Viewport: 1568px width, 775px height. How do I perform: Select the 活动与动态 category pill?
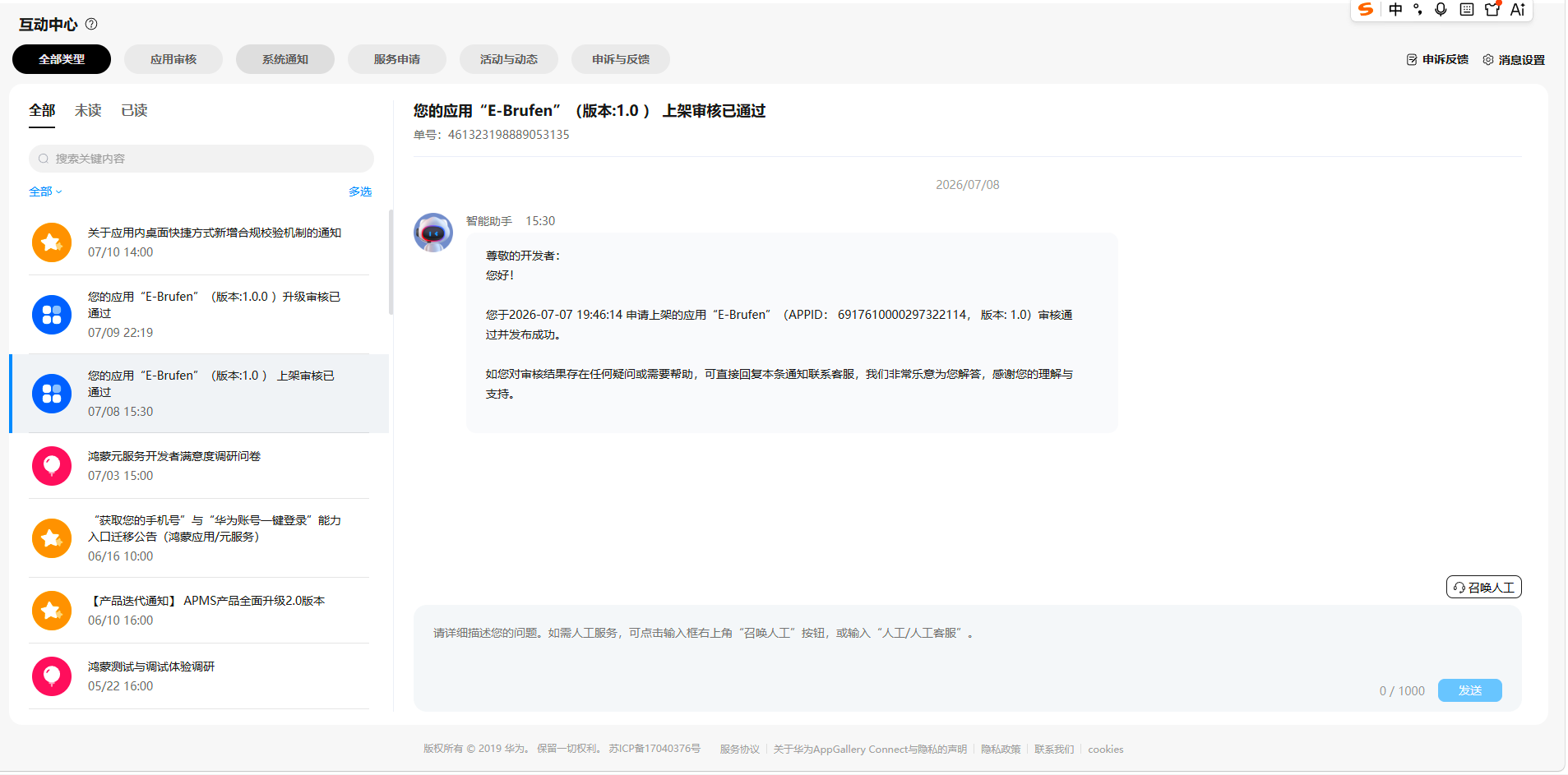(x=509, y=59)
